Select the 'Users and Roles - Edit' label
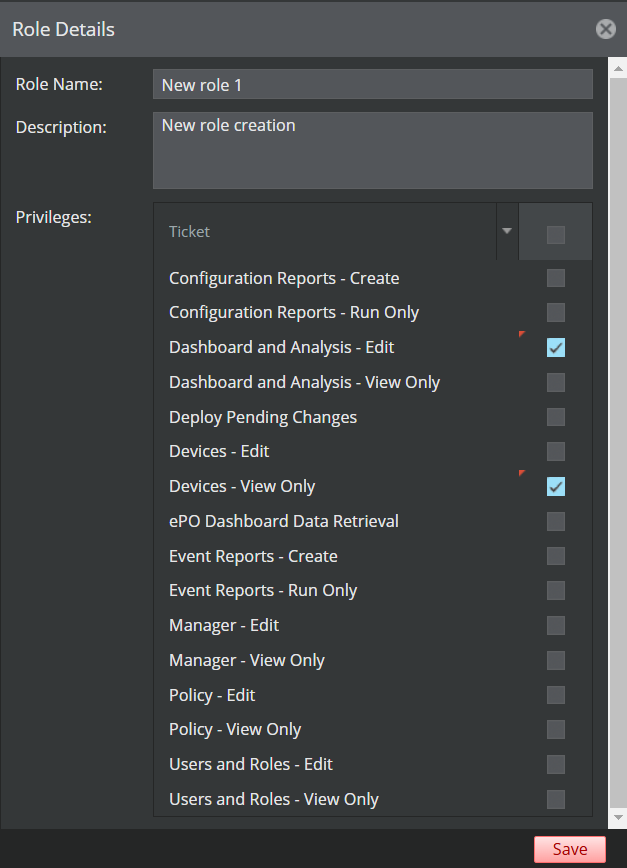 click(251, 764)
